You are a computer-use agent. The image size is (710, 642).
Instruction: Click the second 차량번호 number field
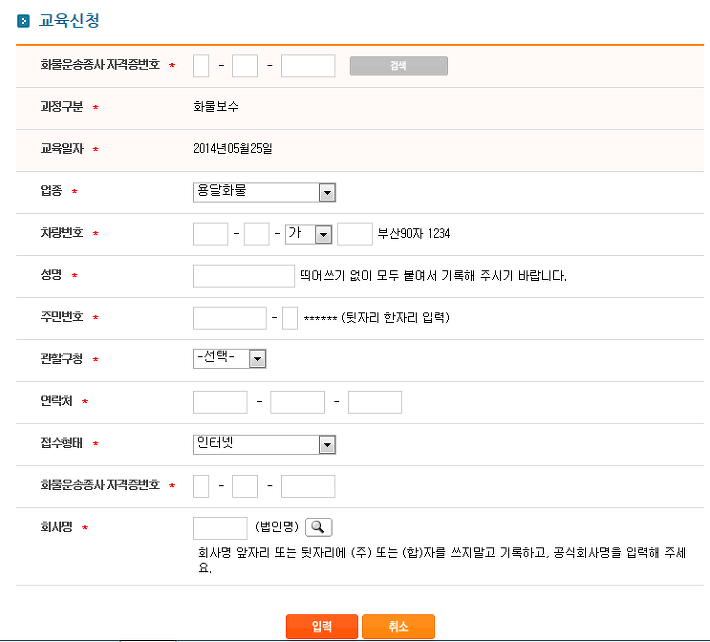257,234
